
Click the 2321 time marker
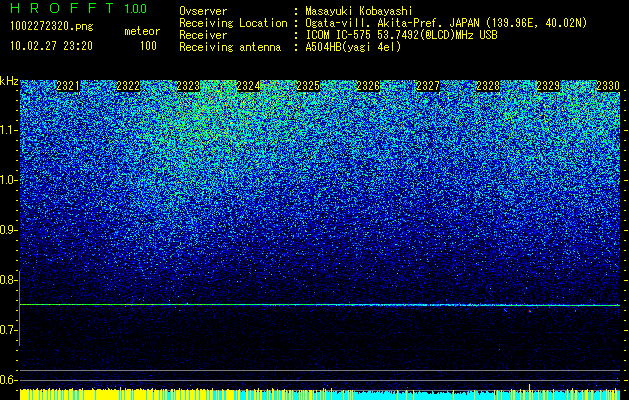click(x=68, y=86)
